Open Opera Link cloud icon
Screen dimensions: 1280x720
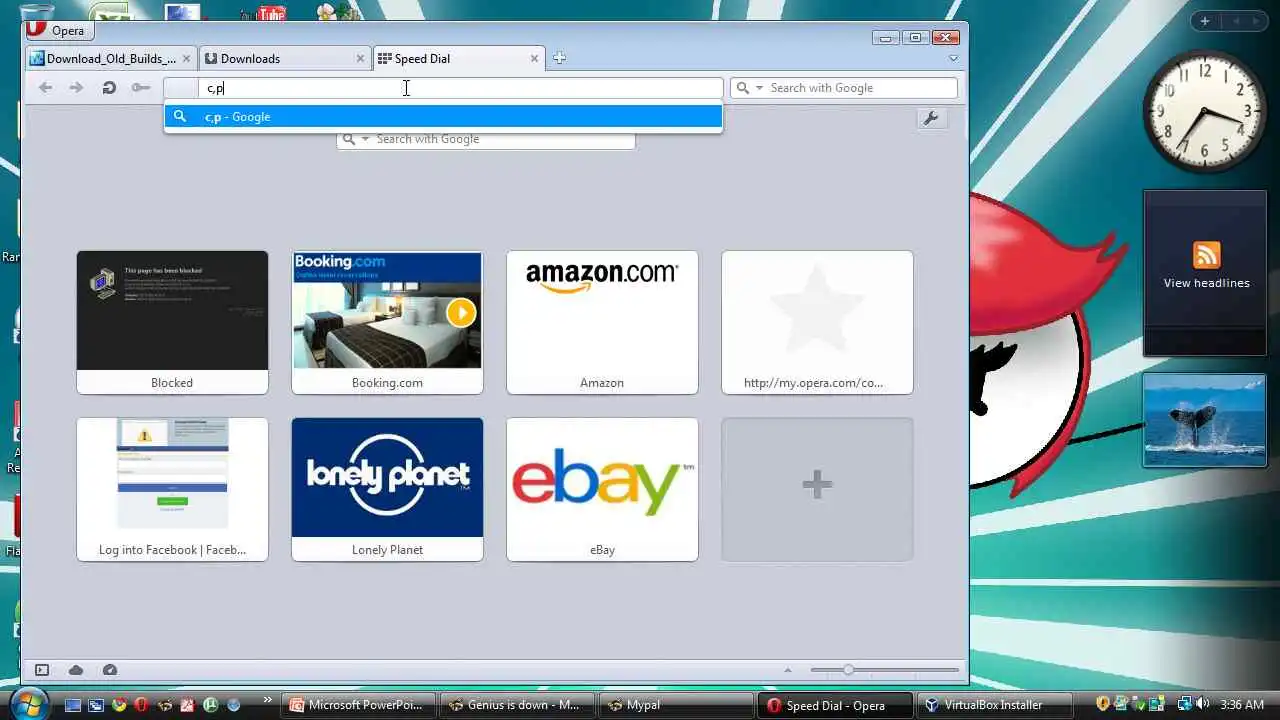76,670
